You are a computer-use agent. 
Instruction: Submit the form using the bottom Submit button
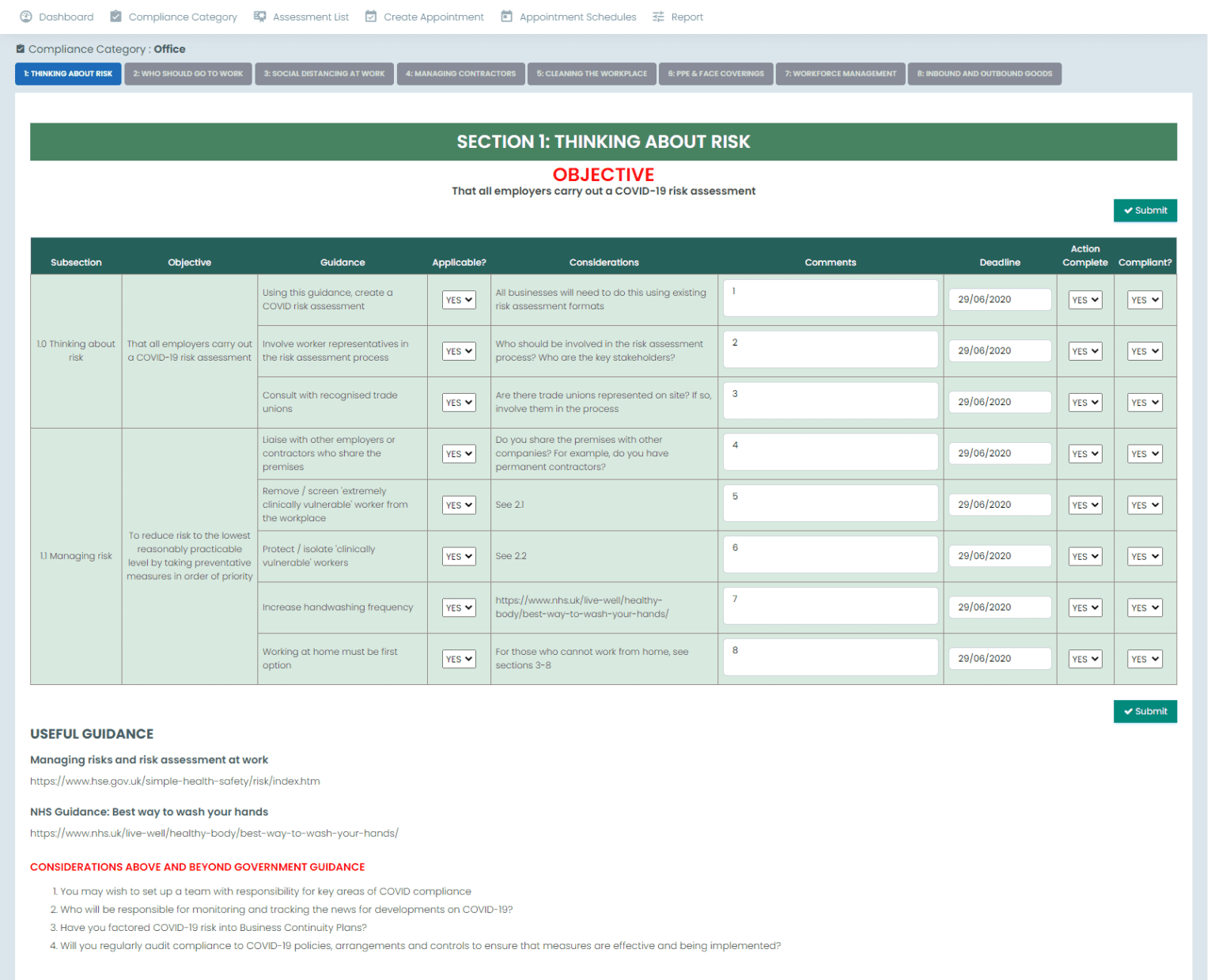[1145, 711]
